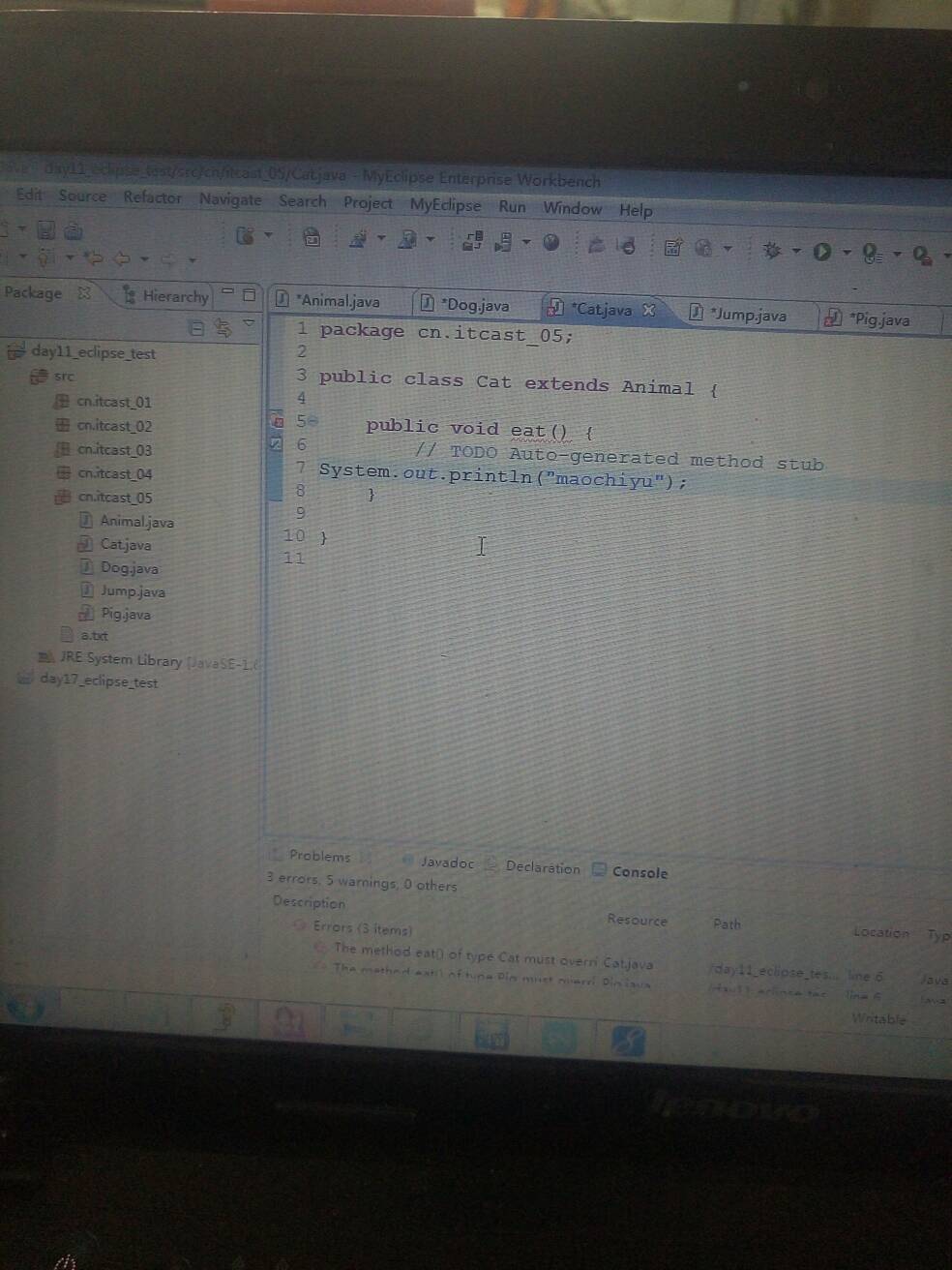Open the Window menu
This screenshot has width=952, height=1270.
click(x=572, y=208)
